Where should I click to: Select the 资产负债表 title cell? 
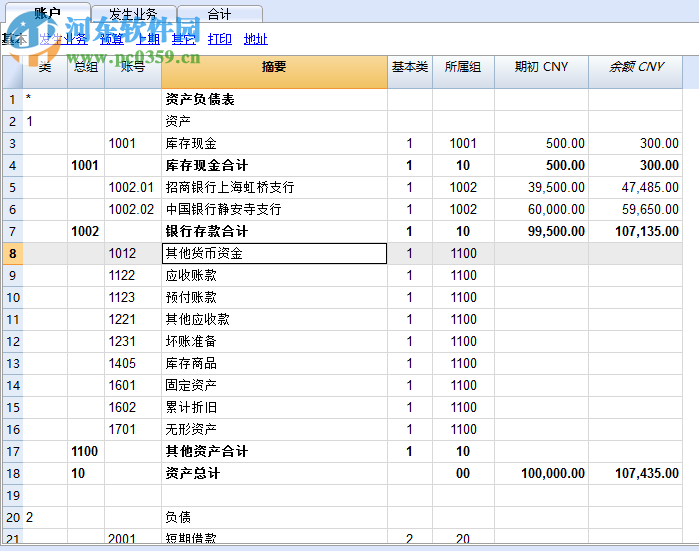click(x=274, y=99)
